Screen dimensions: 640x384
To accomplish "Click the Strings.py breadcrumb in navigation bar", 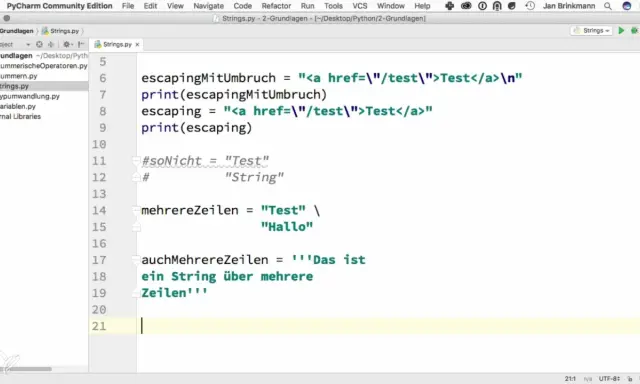I will [x=60, y=31].
